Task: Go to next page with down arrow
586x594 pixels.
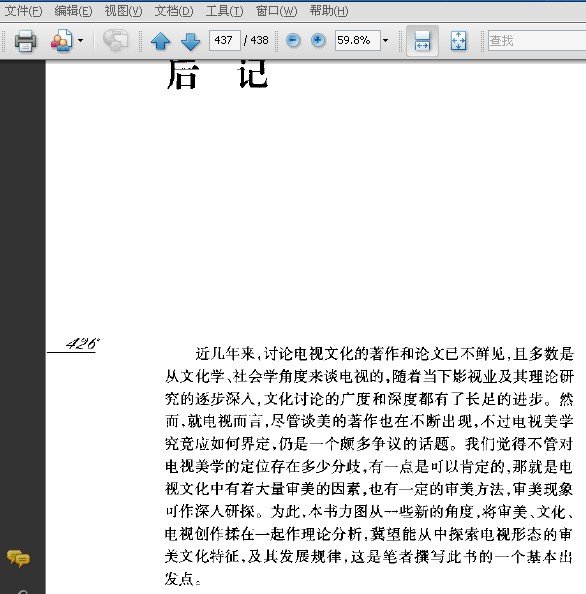Action: (191, 41)
